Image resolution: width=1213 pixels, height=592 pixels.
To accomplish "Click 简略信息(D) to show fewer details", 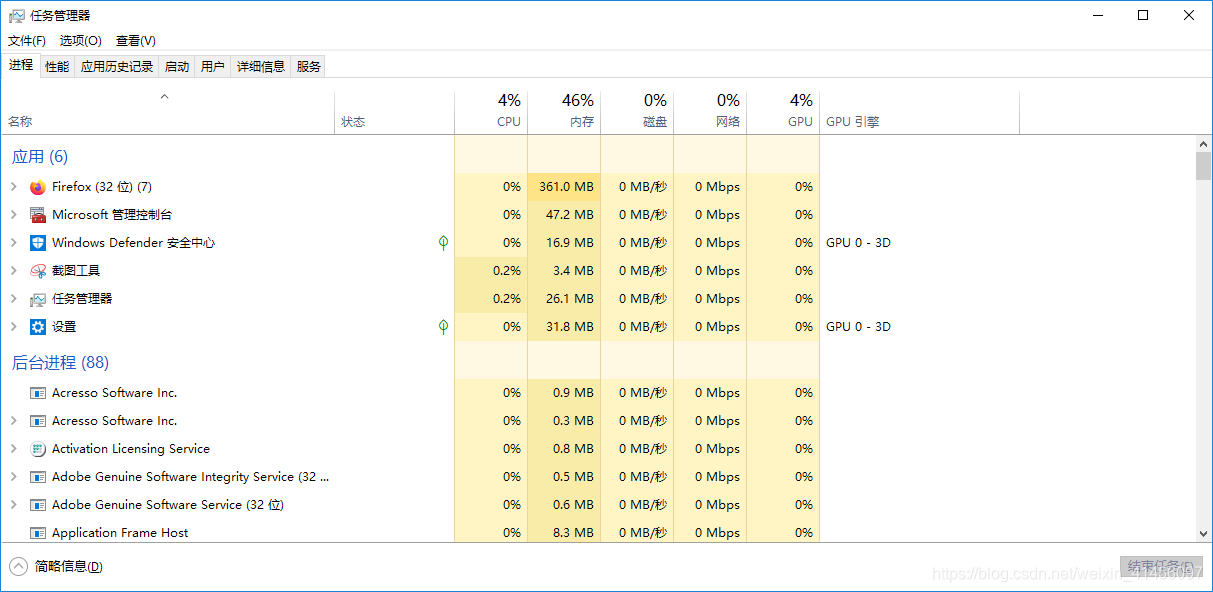I will [69, 567].
